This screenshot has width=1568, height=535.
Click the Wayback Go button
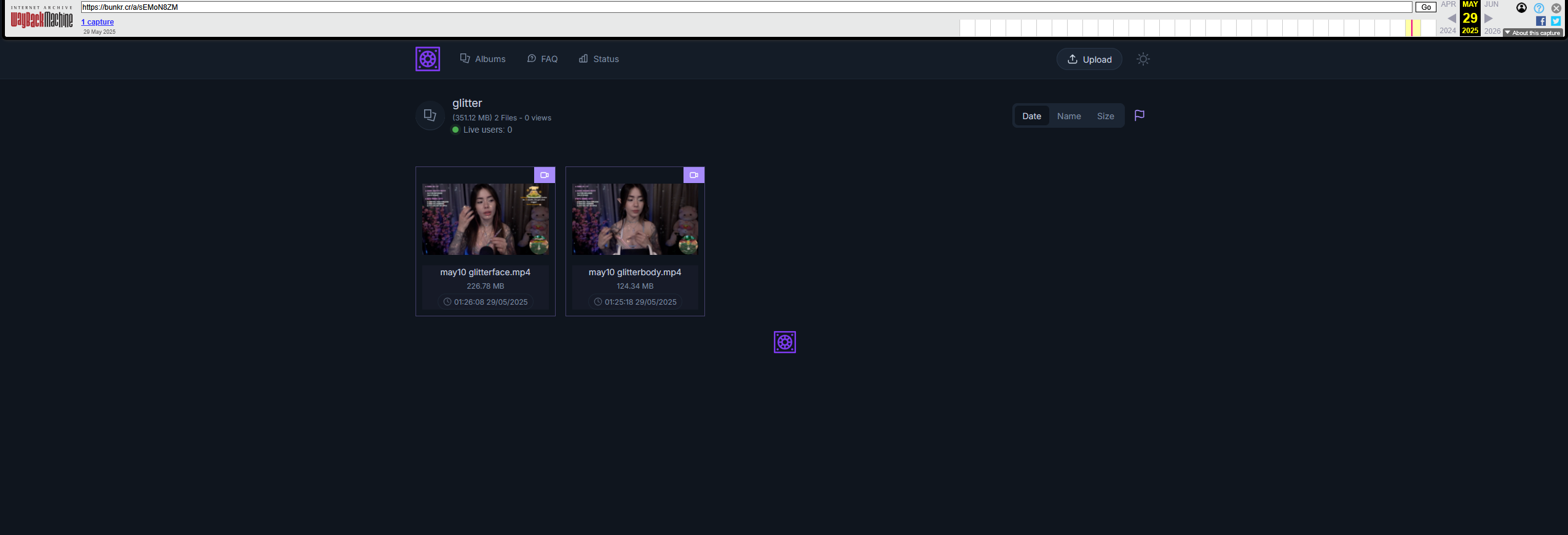pos(1426,7)
